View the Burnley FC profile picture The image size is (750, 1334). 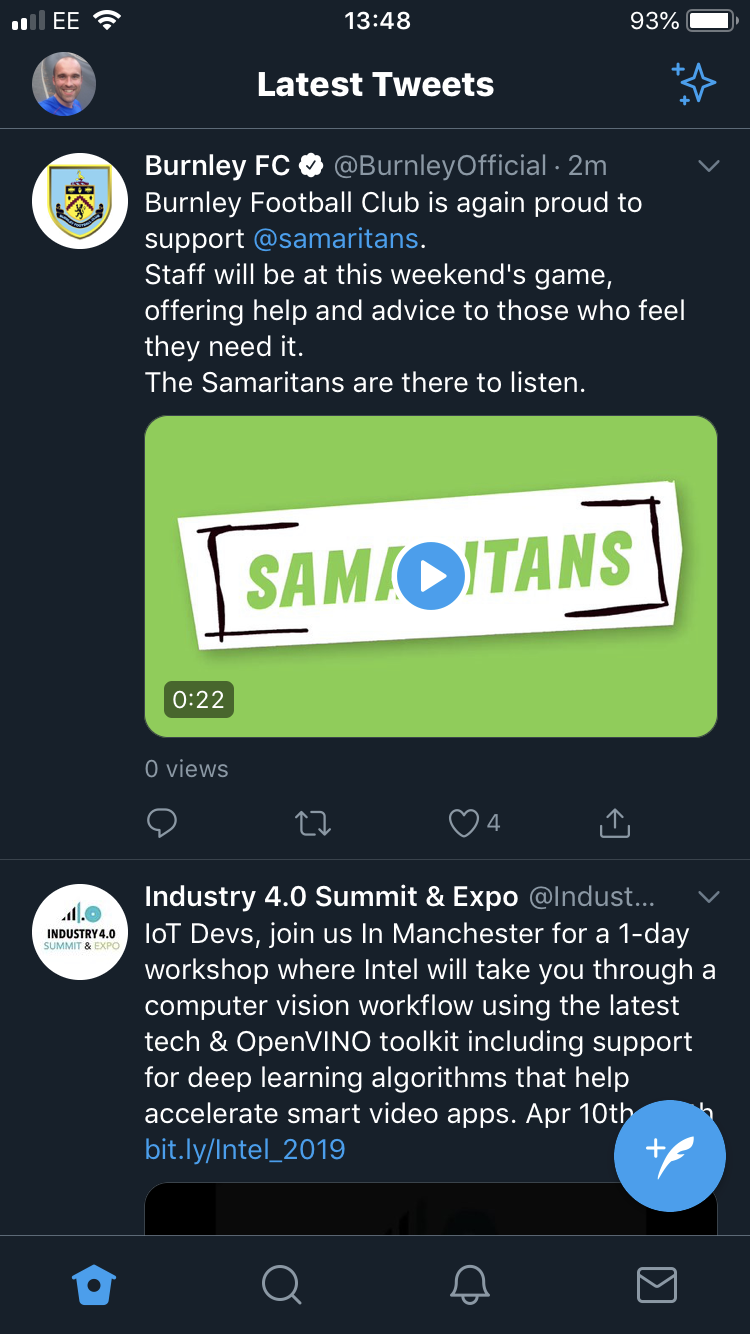(x=80, y=201)
